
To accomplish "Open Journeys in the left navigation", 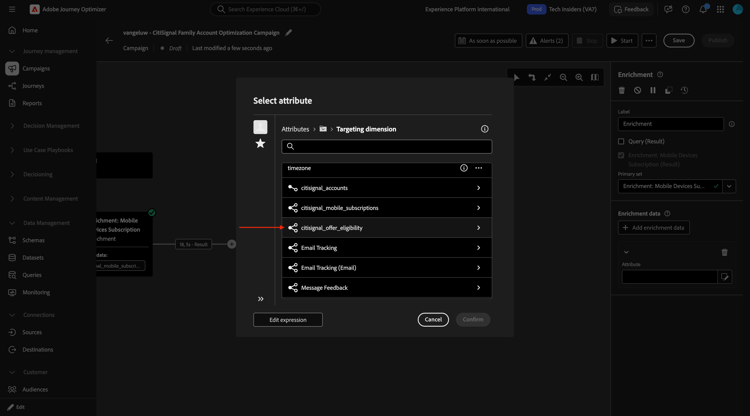I will pos(33,86).
